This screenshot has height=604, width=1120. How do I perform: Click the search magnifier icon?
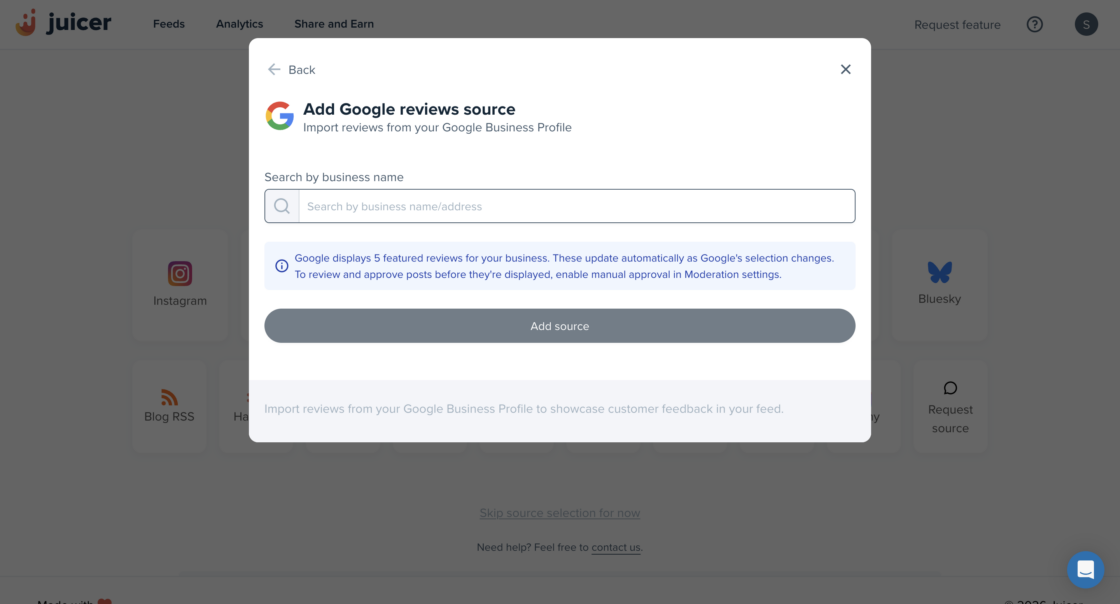(282, 206)
